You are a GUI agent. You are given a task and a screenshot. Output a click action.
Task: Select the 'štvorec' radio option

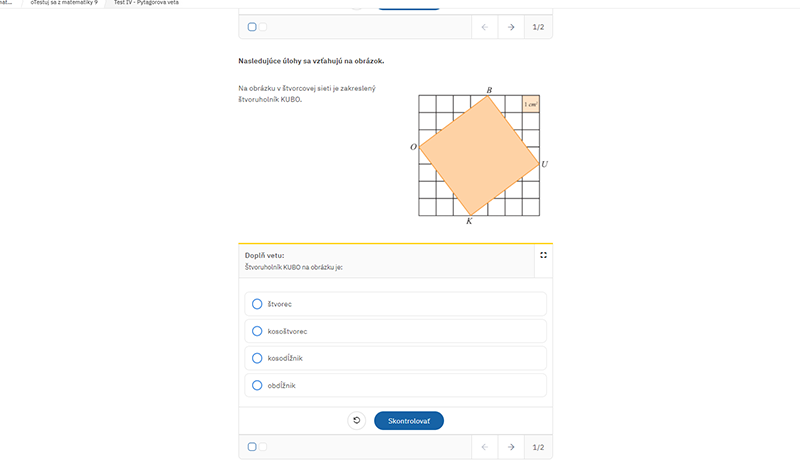coord(395,304)
